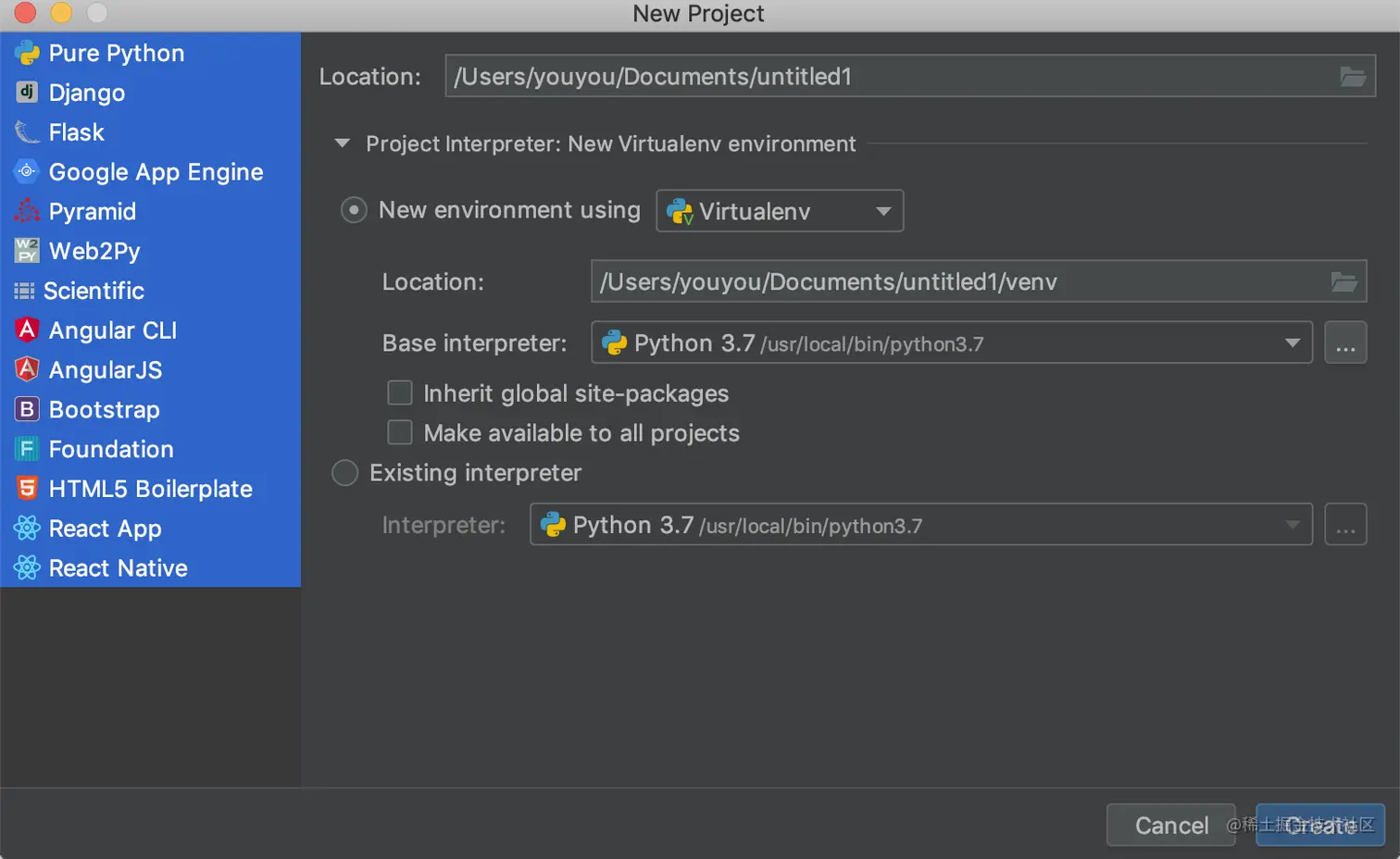Click the HTML5 Boilerplate icon
The height and width of the screenshot is (859, 1400).
pyautogui.click(x=27, y=488)
